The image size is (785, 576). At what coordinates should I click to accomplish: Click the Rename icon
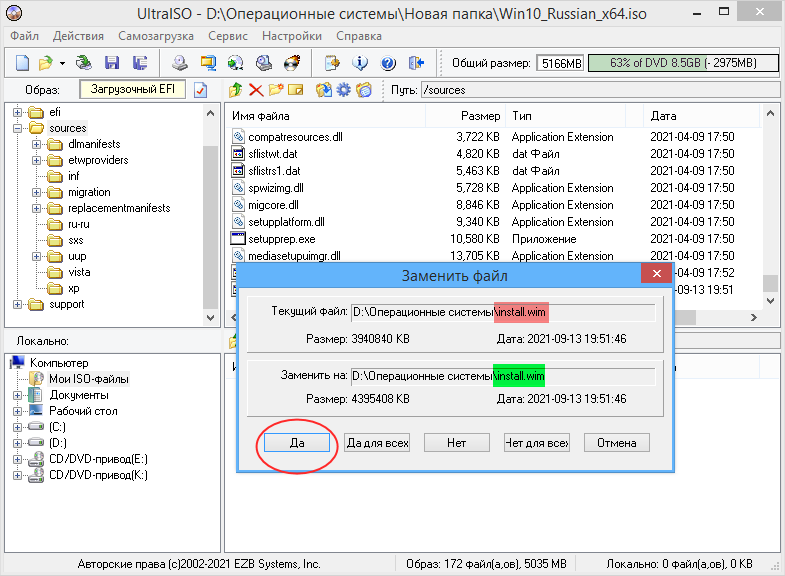[x=296, y=90]
